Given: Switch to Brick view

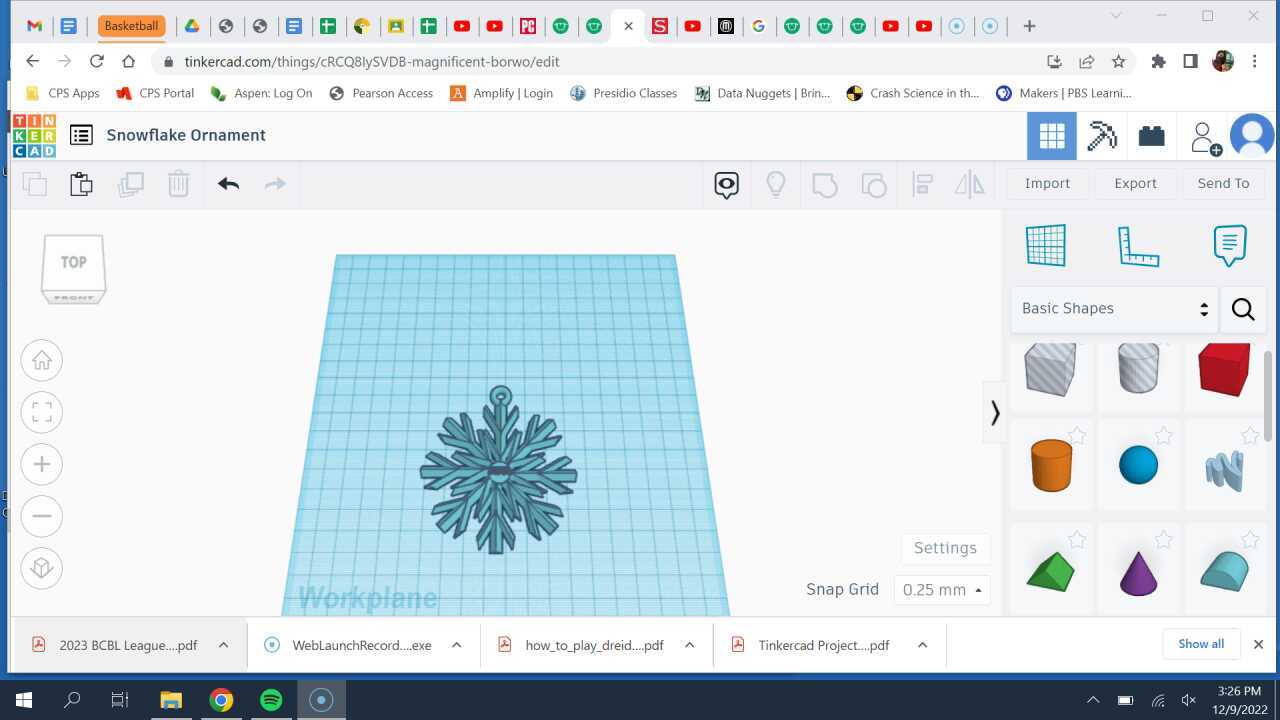Looking at the screenshot, I should coord(1151,135).
